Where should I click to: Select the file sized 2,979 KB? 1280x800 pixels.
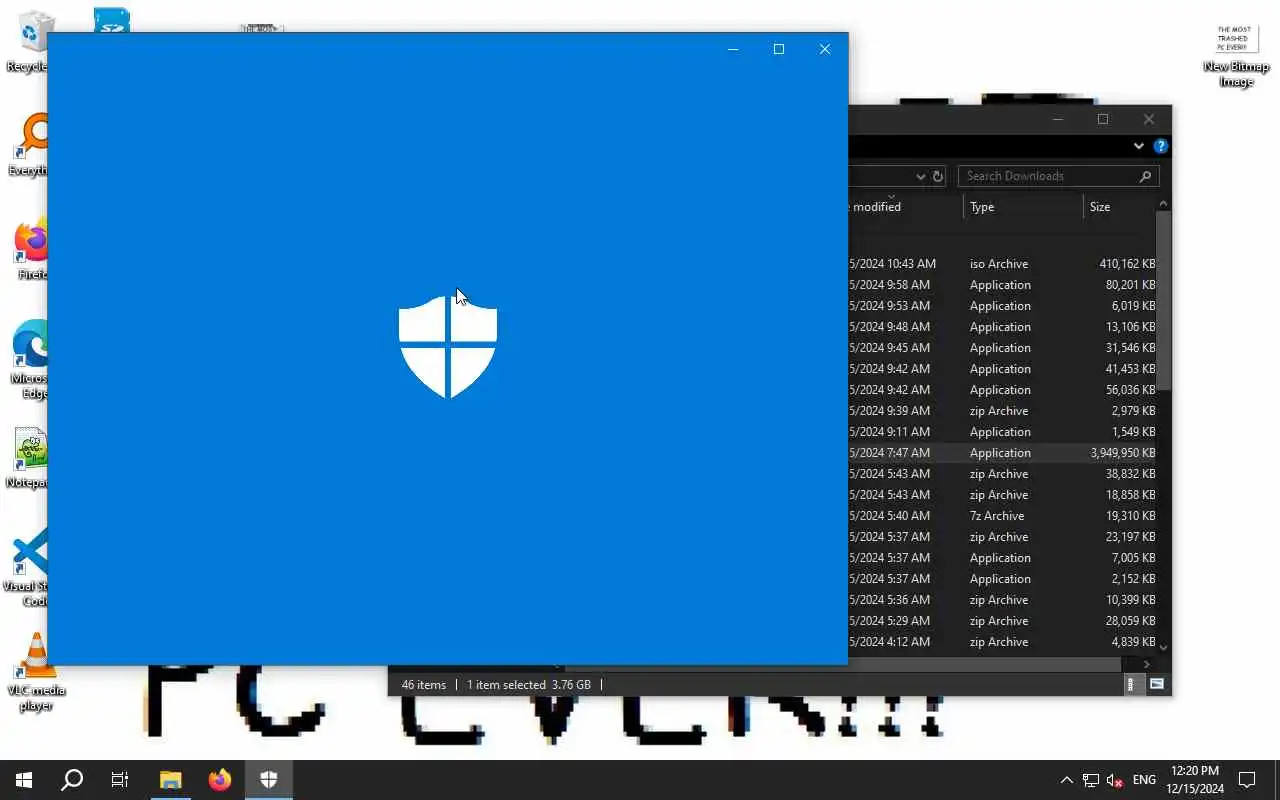pos(1002,411)
